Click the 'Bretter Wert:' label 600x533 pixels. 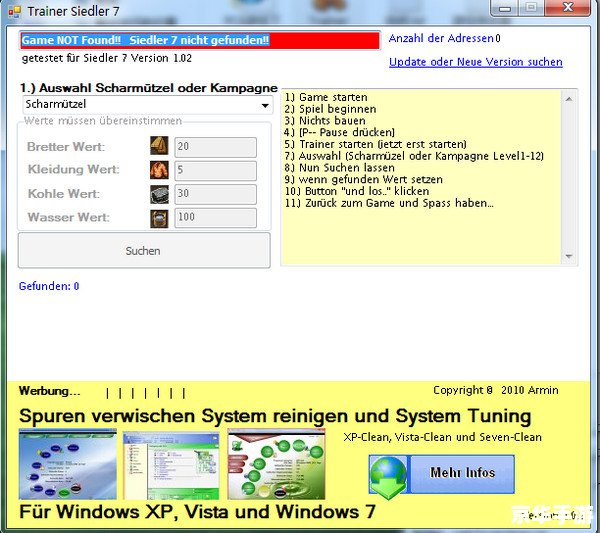click(66, 147)
